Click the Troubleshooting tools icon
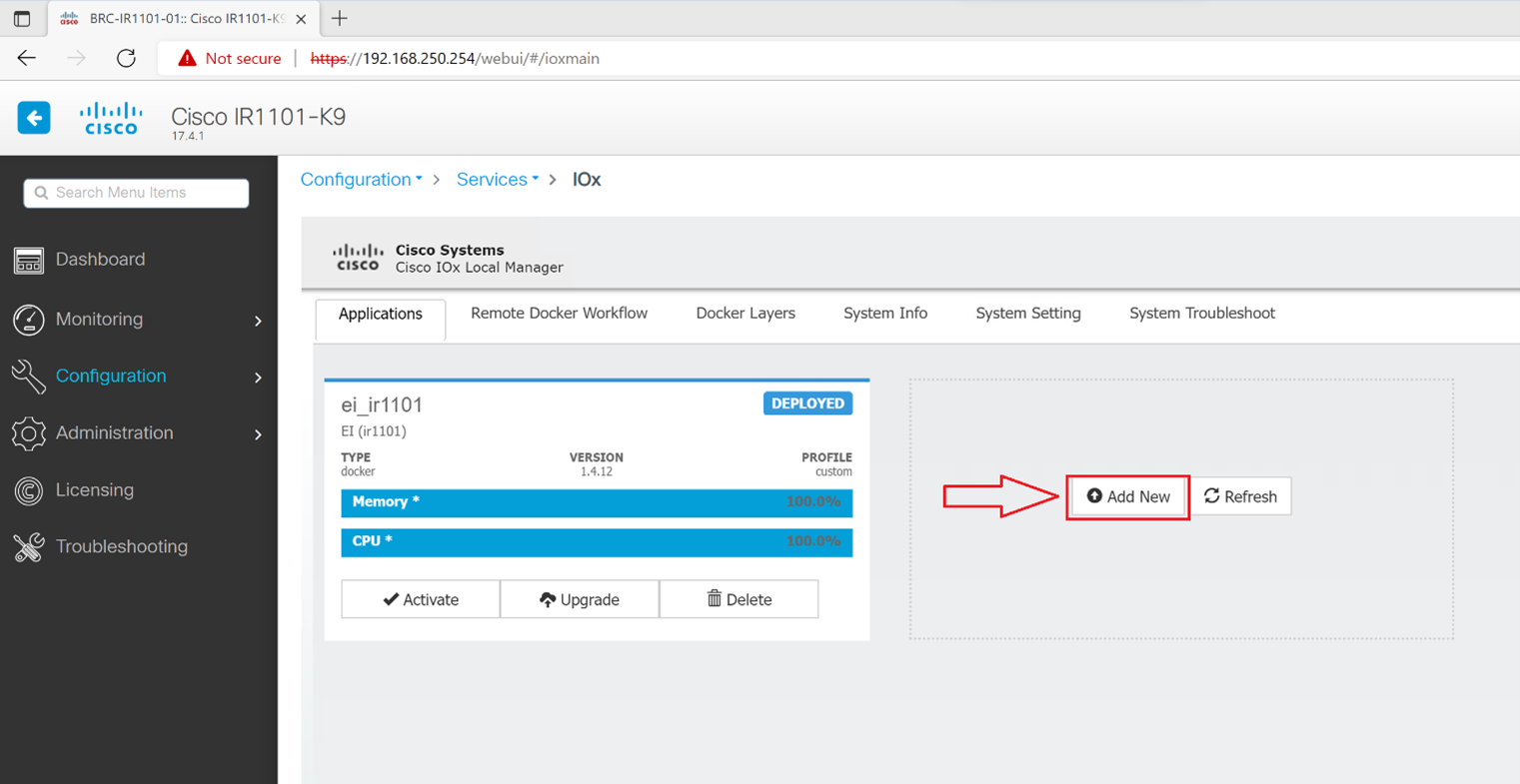Screen dimensions: 1520x784 coord(29,547)
